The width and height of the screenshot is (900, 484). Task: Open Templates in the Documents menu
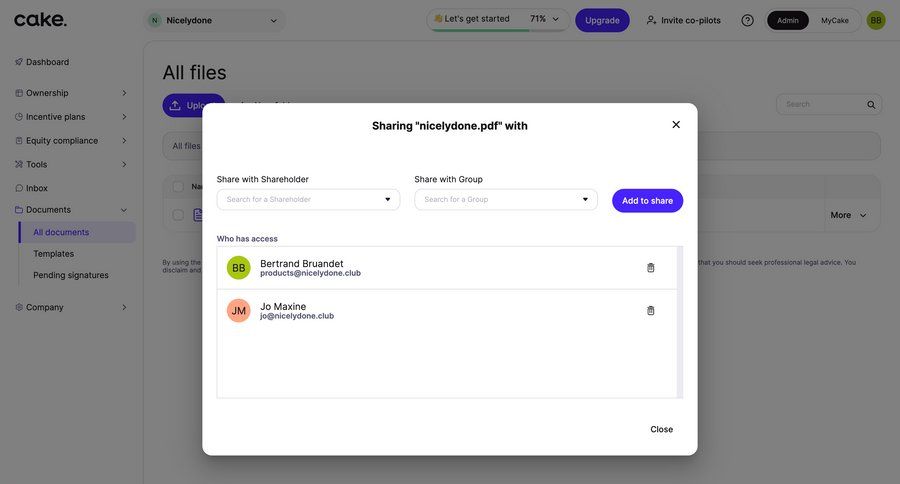[x=53, y=254]
